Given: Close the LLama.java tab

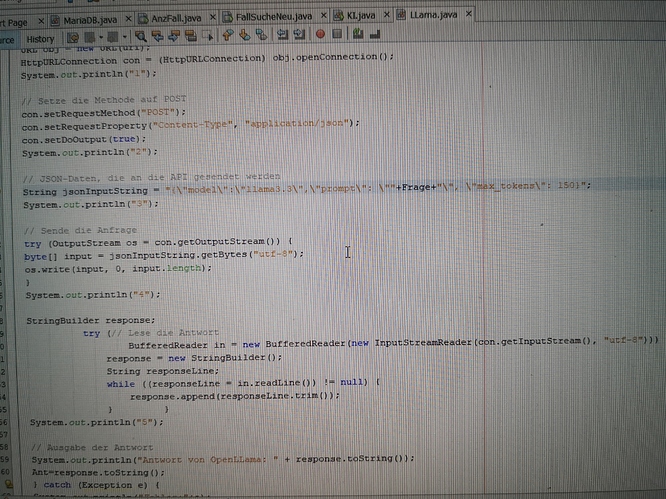Looking at the screenshot, I should [x=468, y=14].
